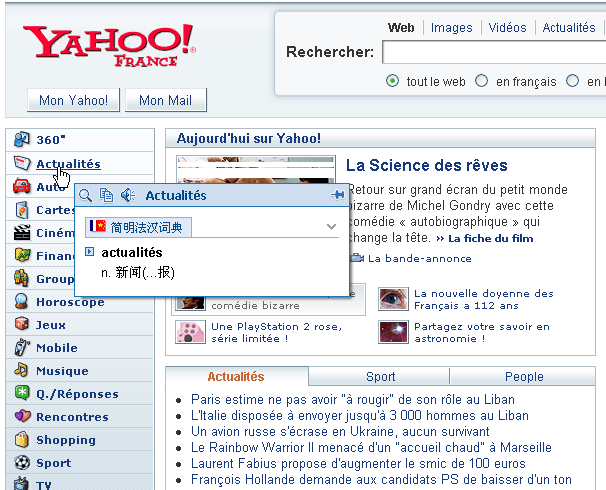The height and width of the screenshot is (490, 606).
Task: Open 'Partagez votre savoir en astronomie' link
Action: (x=482, y=332)
